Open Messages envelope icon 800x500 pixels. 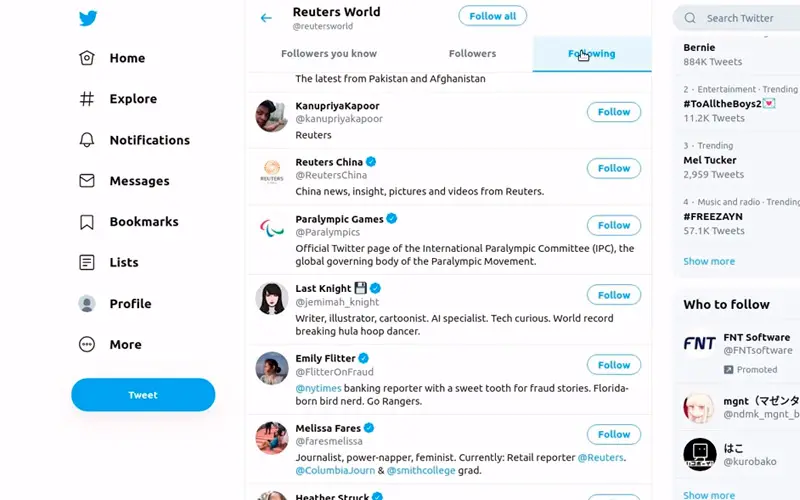88,181
